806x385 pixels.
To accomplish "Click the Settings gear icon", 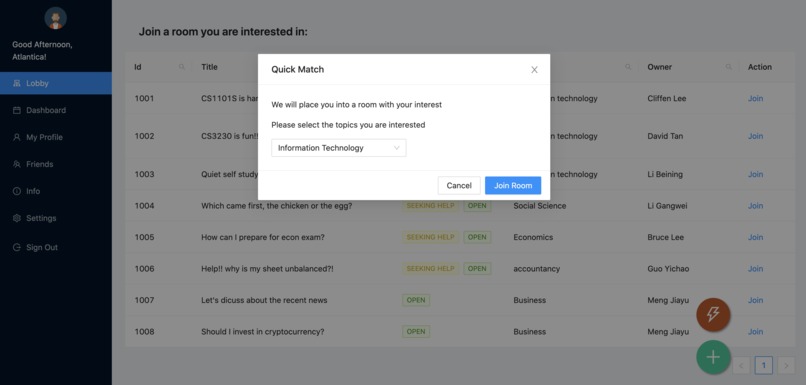I will pyautogui.click(x=16, y=218).
